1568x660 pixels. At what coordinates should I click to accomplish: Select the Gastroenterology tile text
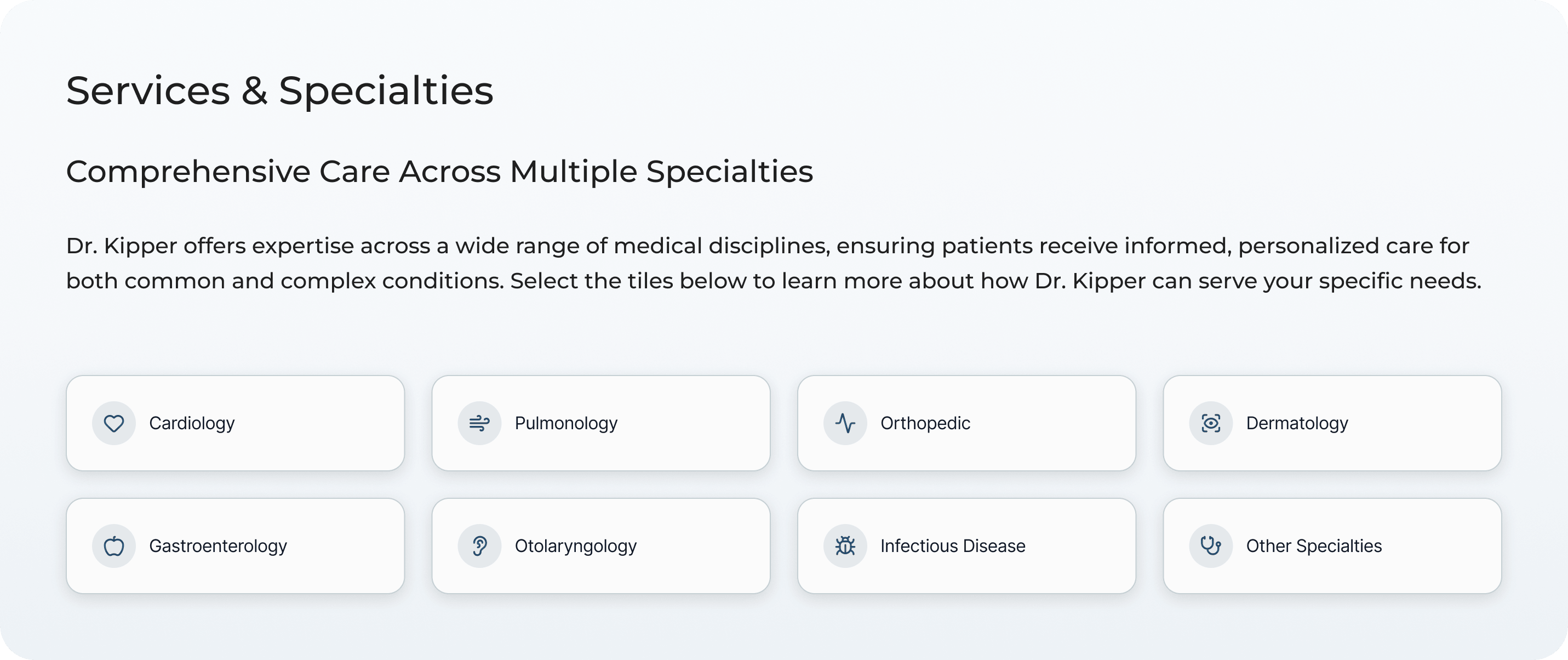[x=218, y=546]
